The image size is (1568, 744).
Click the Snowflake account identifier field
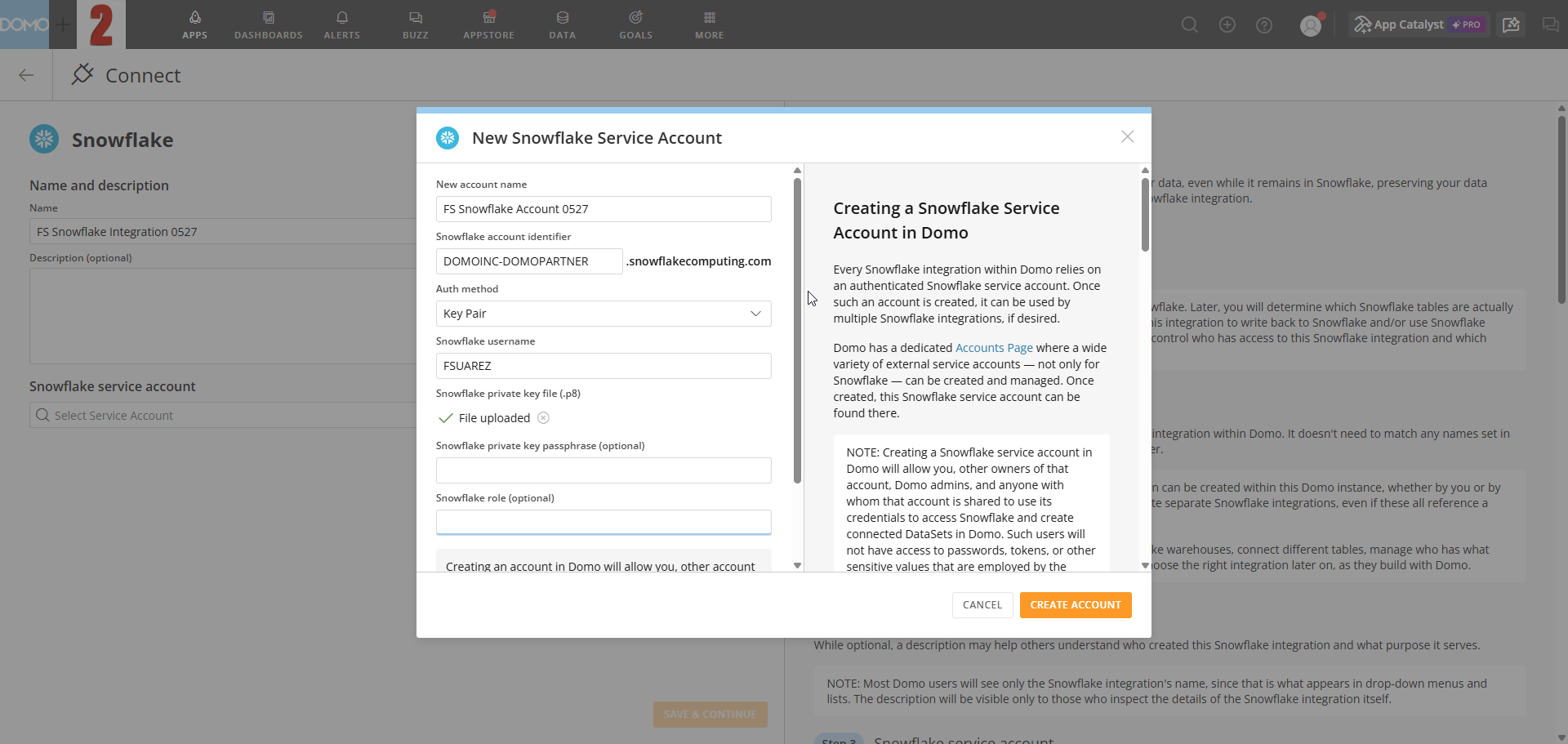click(x=529, y=261)
